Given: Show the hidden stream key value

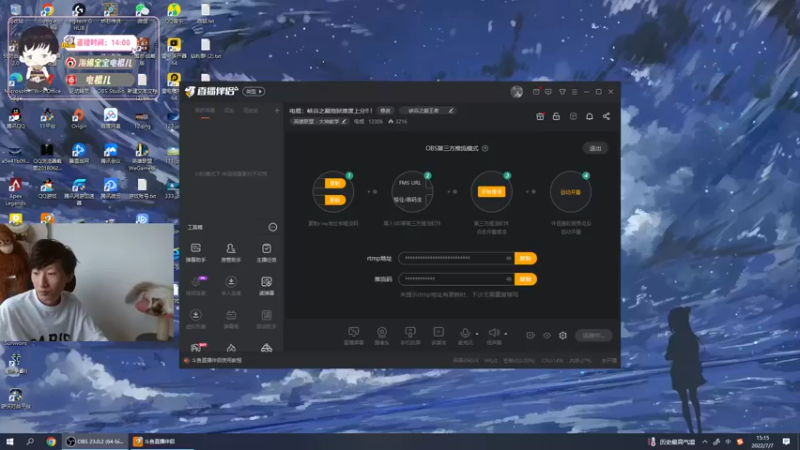Looking at the screenshot, I should (x=509, y=279).
